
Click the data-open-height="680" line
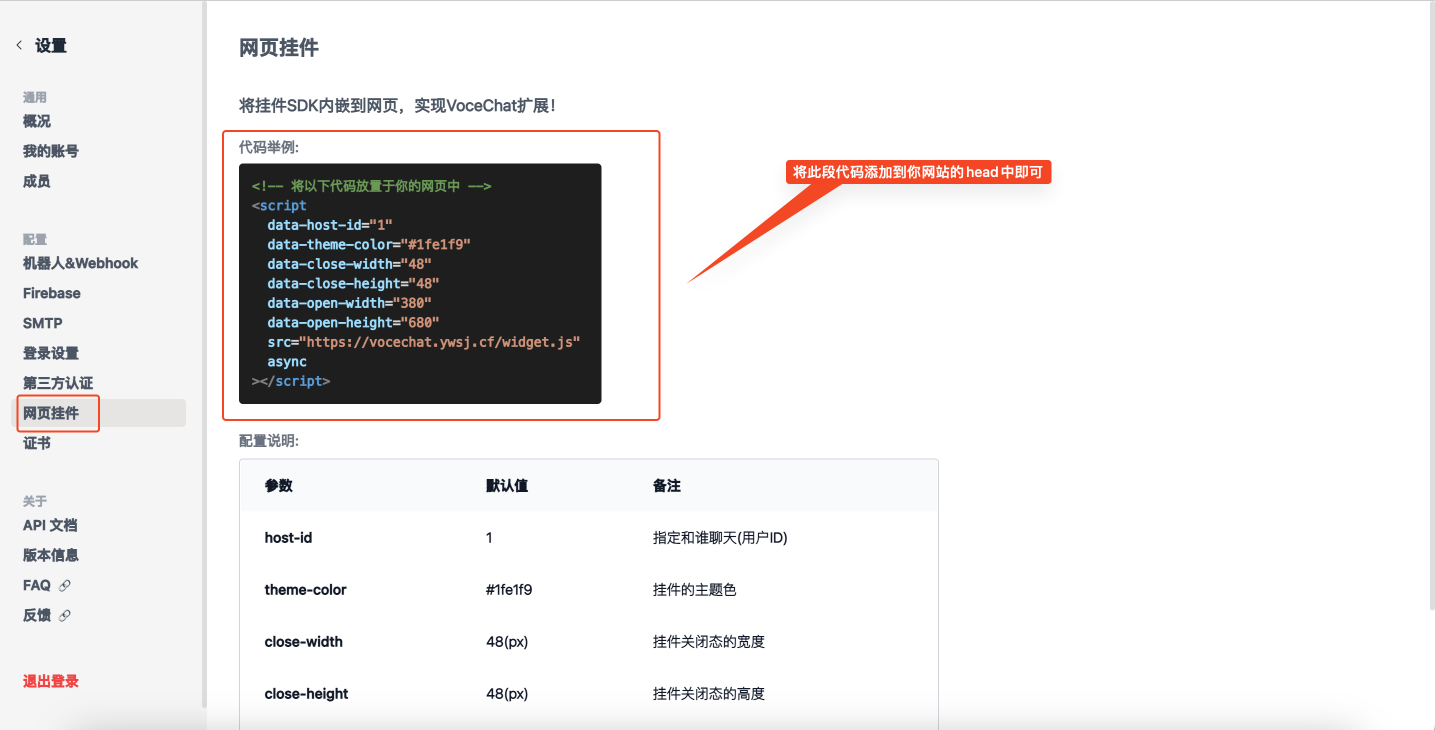(x=353, y=322)
